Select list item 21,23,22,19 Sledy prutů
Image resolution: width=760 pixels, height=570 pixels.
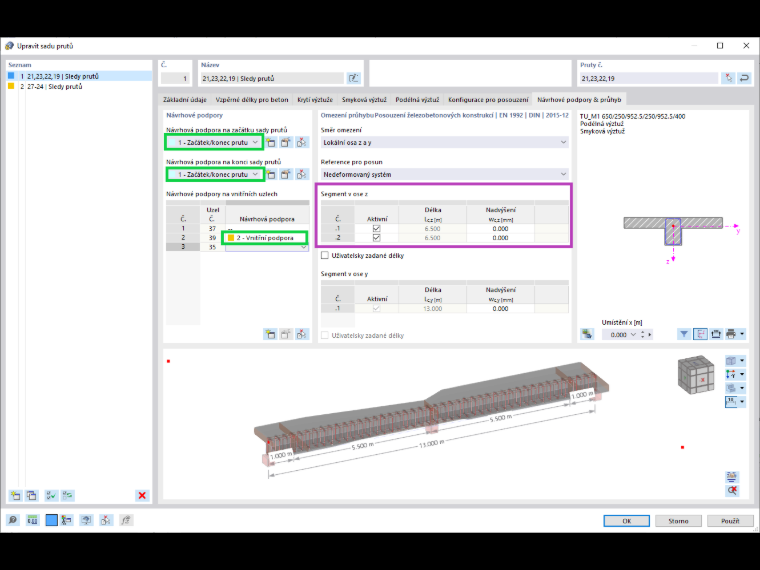[79, 76]
